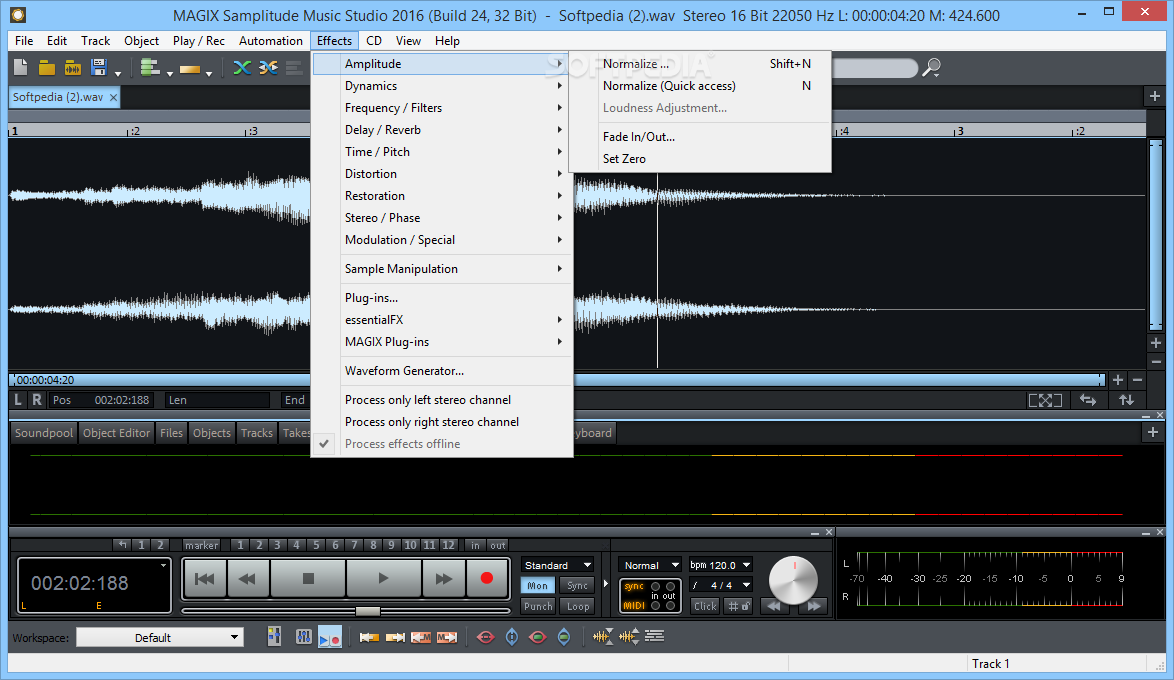Expand the Restoration submenu
This screenshot has width=1174, height=680.
click(x=442, y=195)
